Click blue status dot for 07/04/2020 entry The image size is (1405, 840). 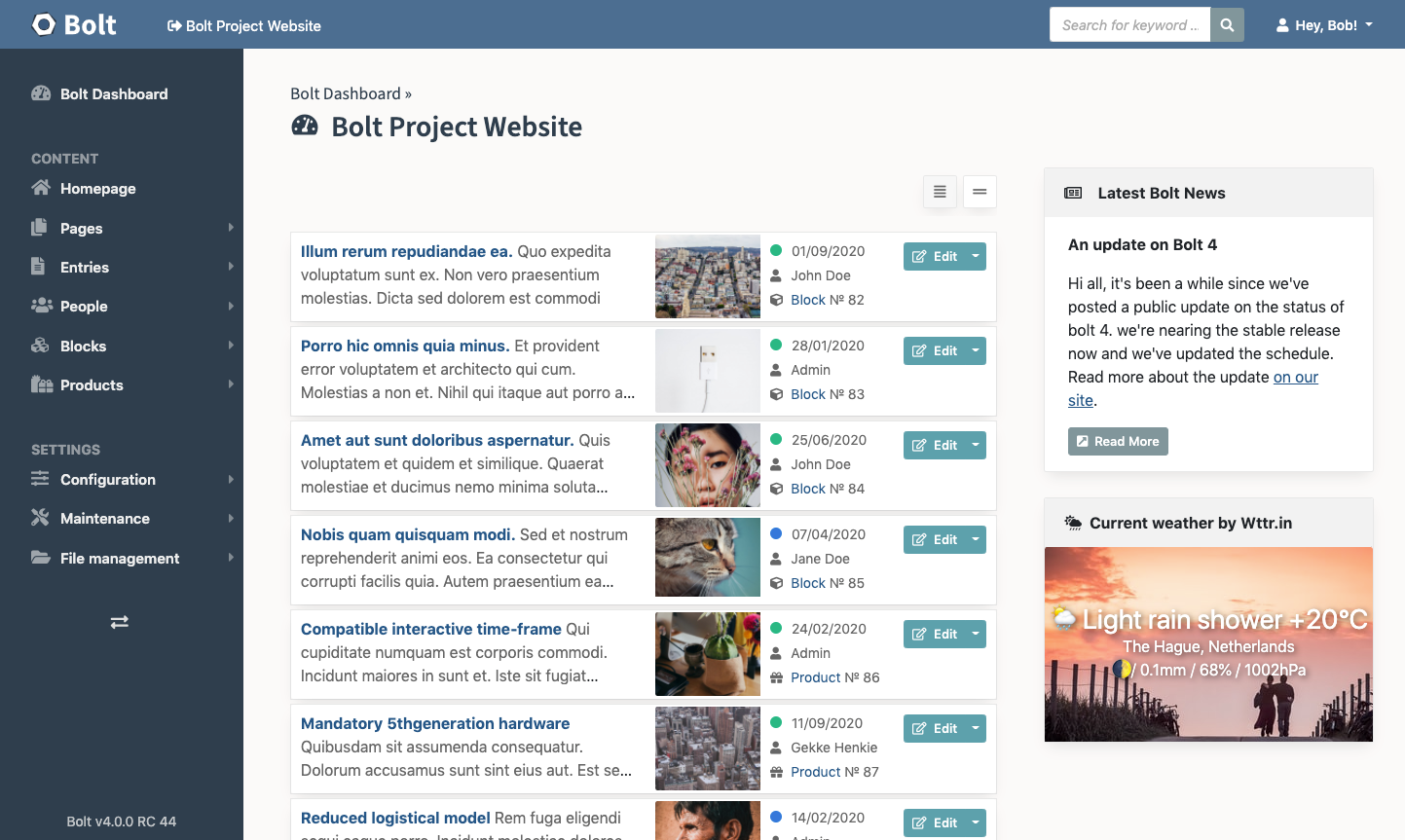coord(776,533)
